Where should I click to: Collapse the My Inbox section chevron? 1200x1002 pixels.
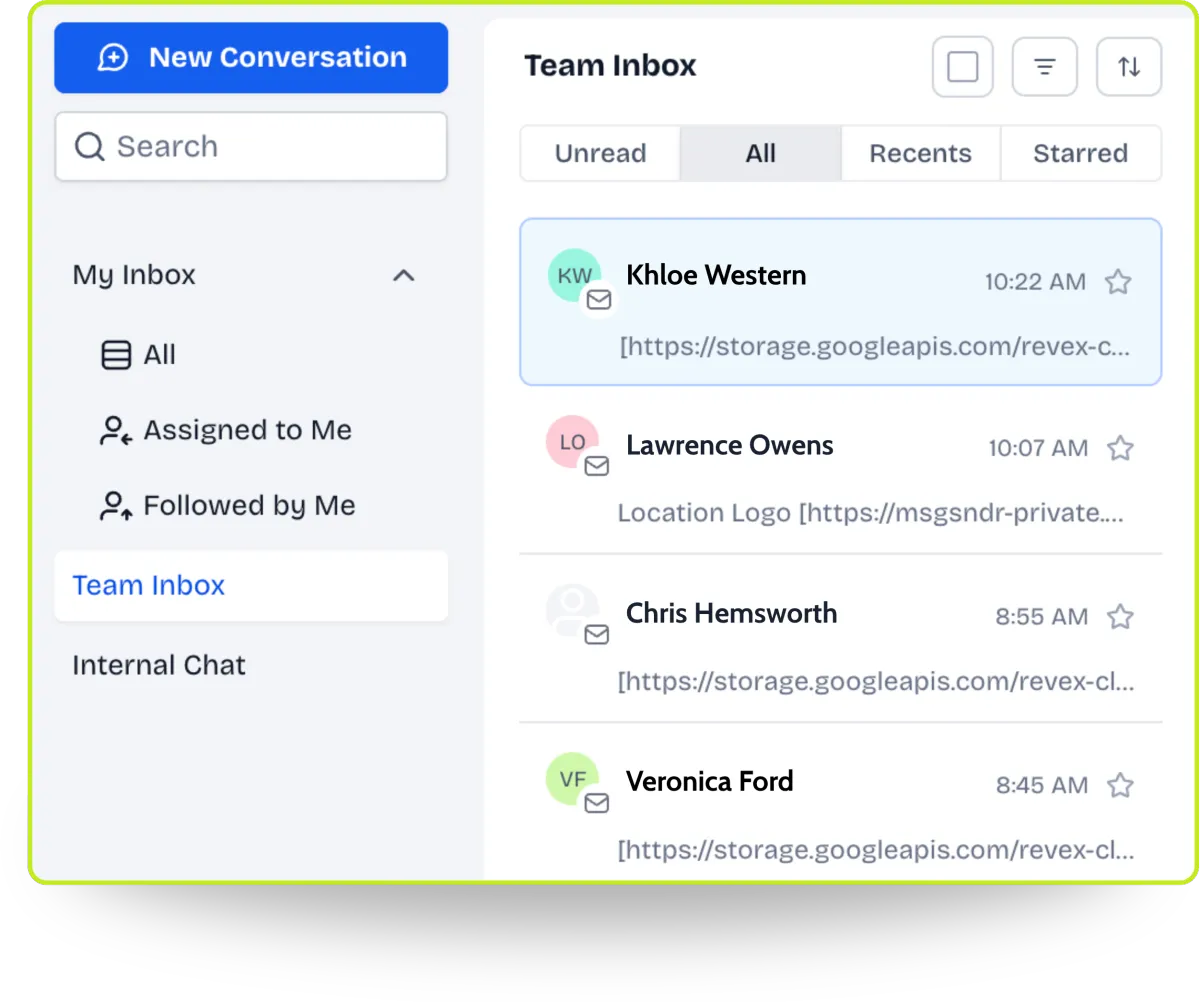pyautogui.click(x=403, y=275)
